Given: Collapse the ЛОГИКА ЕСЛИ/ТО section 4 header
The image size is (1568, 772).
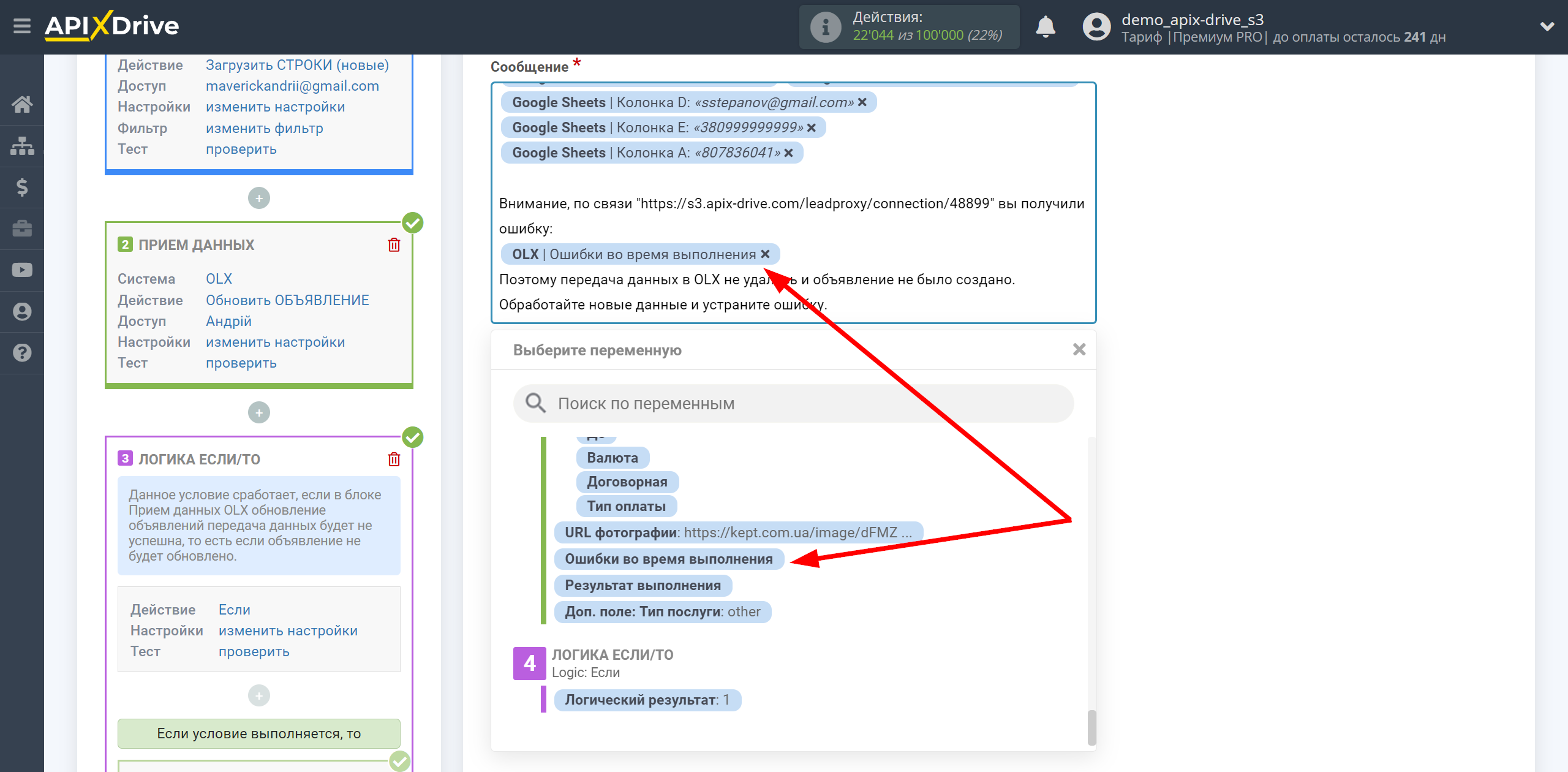Looking at the screenshot, I should point(593,663).
